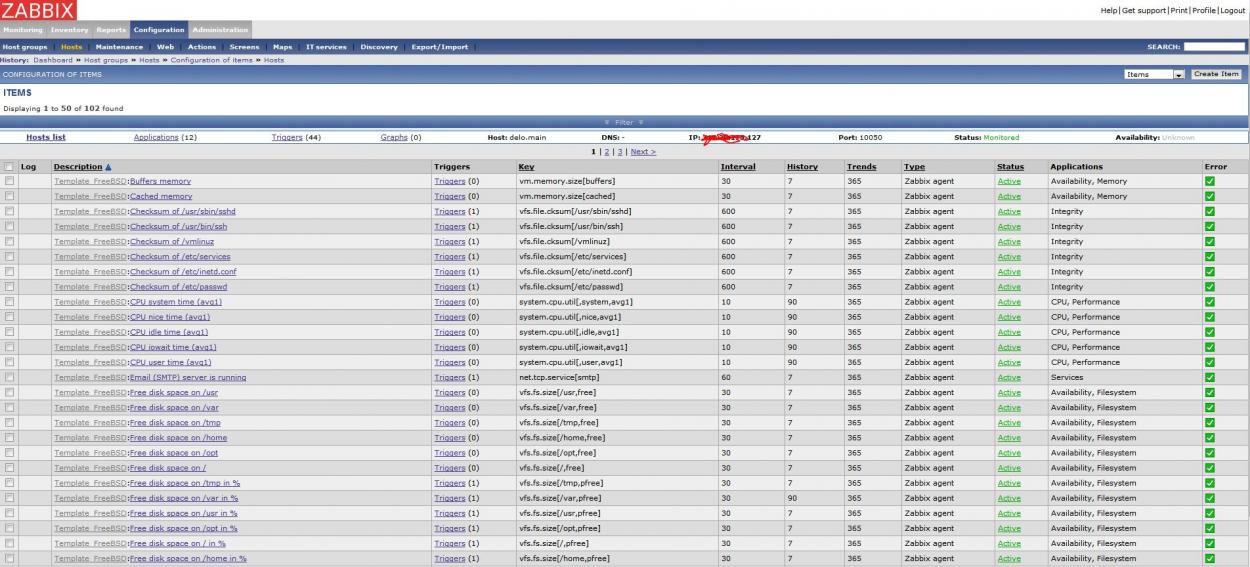Go to Next page of items
Screen dimensions: 1250x567
(642, 151)
